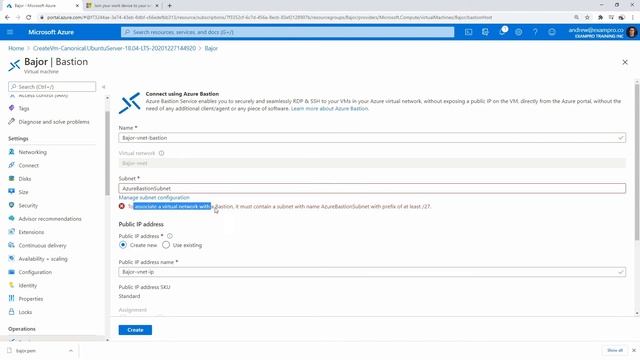Select the Create new public IP radio

[123, 245]
